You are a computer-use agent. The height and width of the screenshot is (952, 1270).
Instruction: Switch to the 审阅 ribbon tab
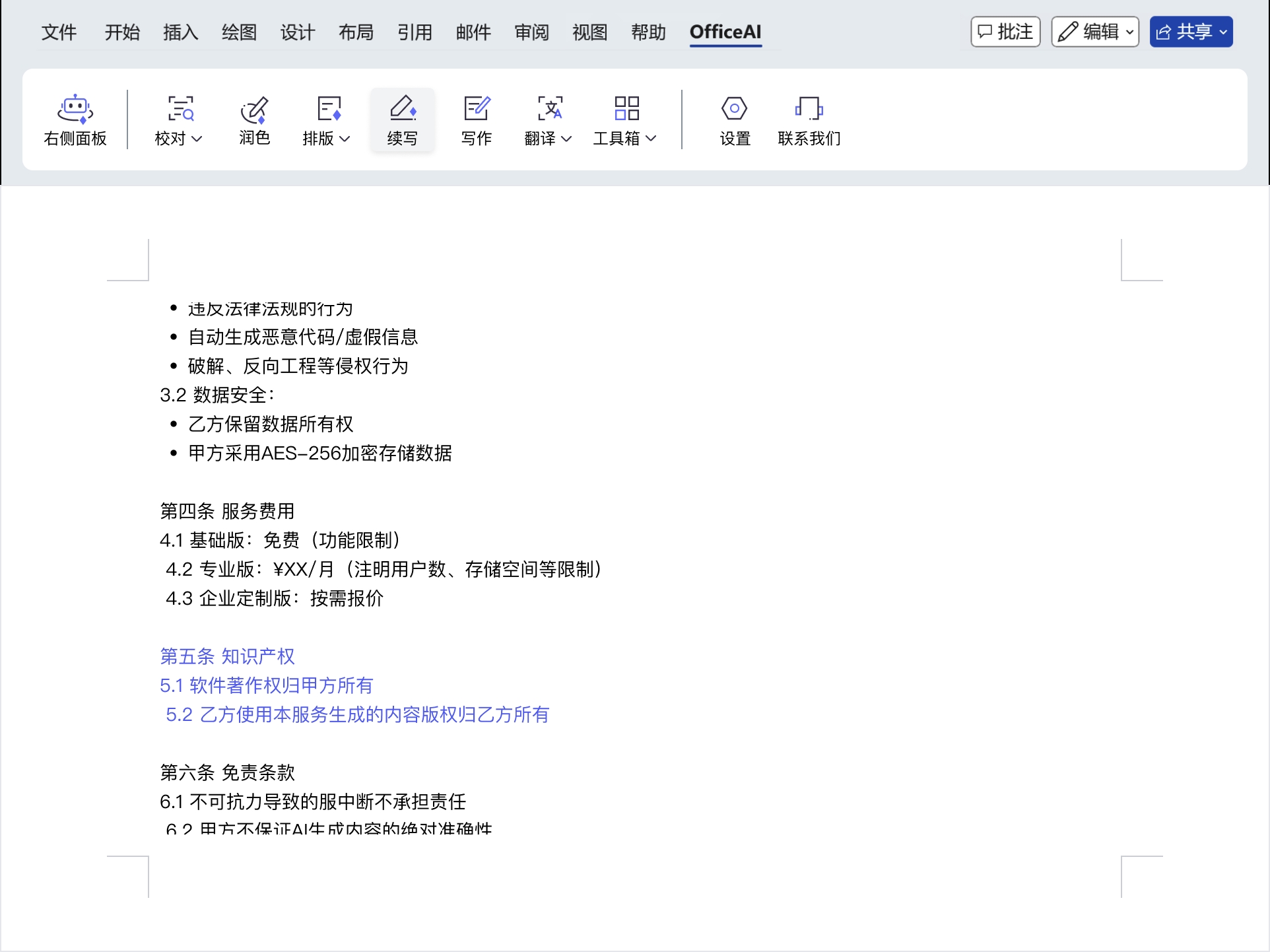(x=531, y=32)
